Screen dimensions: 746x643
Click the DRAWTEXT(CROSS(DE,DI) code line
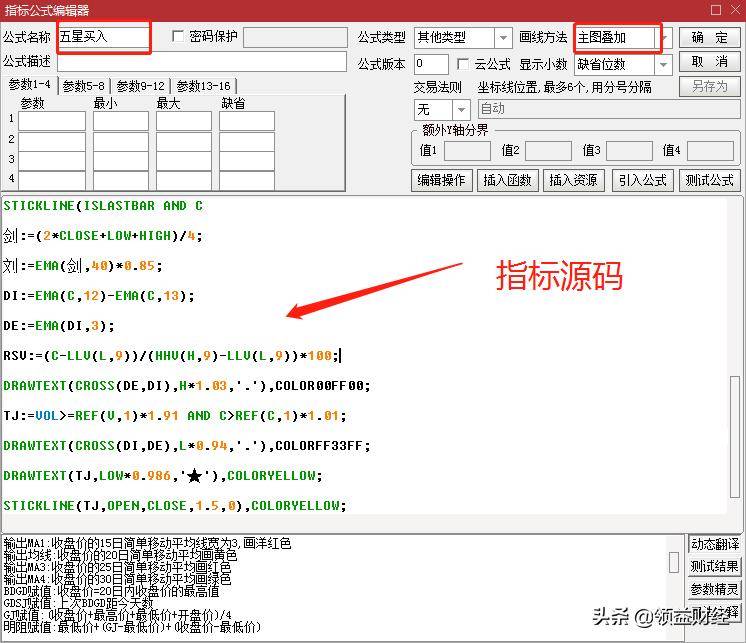coord(186,386)
